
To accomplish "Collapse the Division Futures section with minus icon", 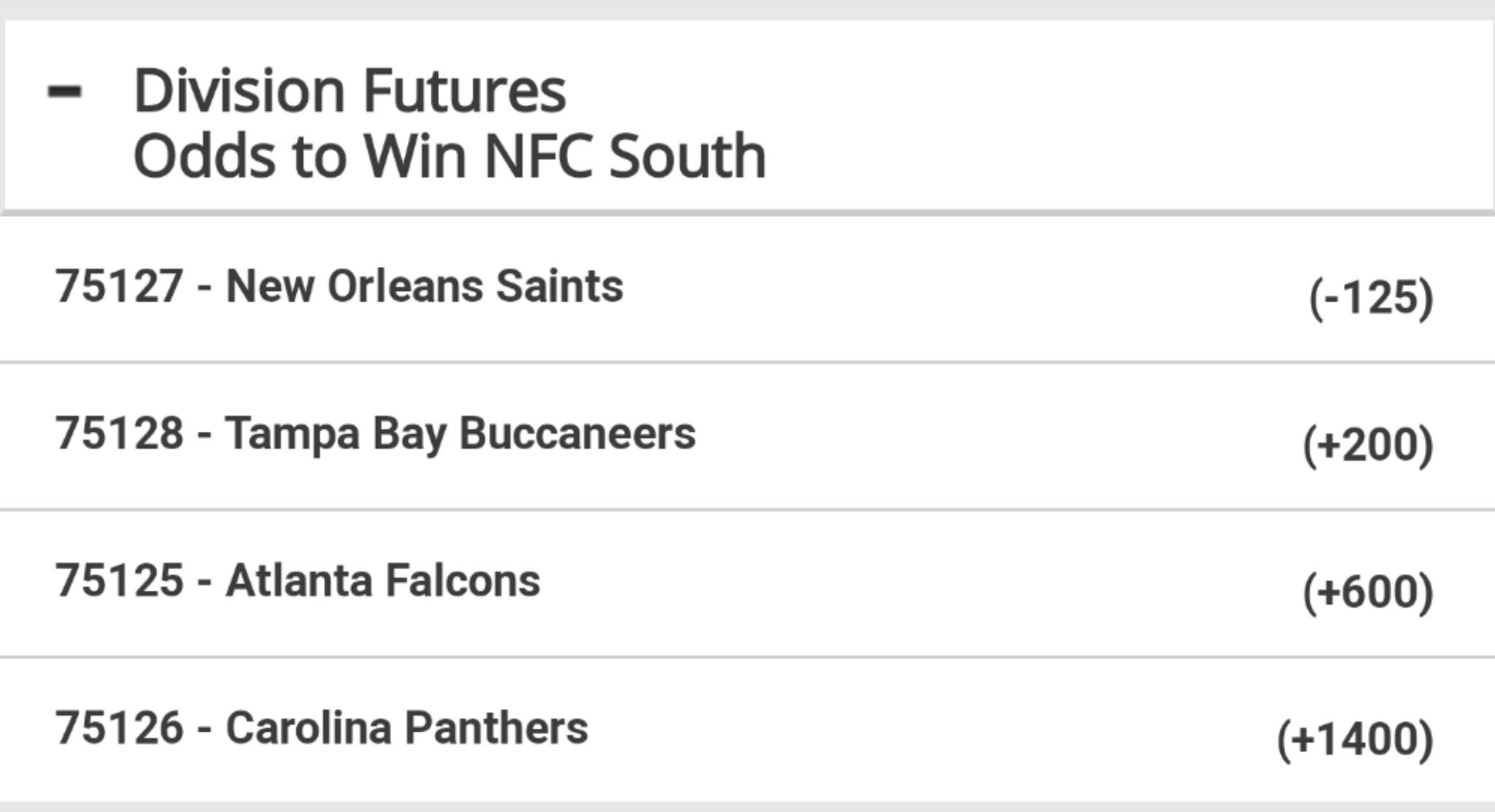I will (64, 93).
